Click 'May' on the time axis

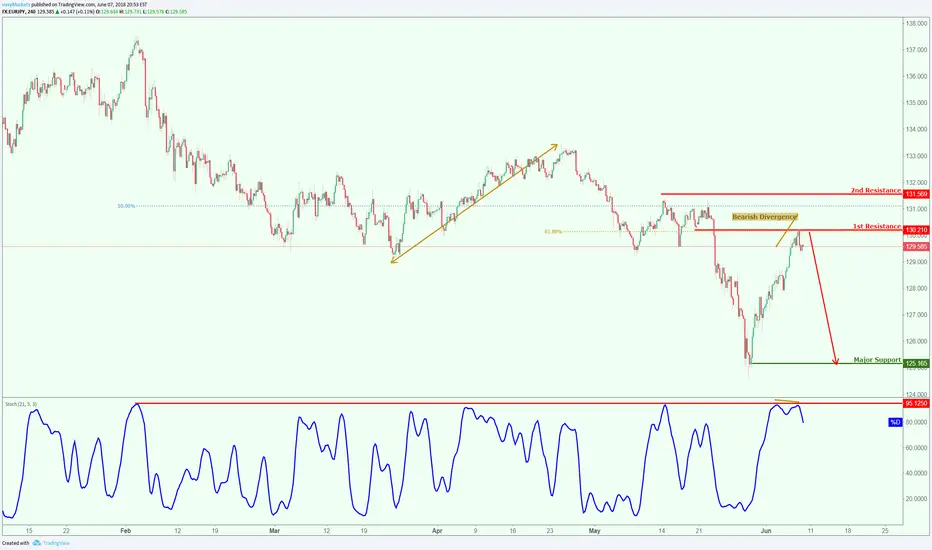(x=594, y=530)
